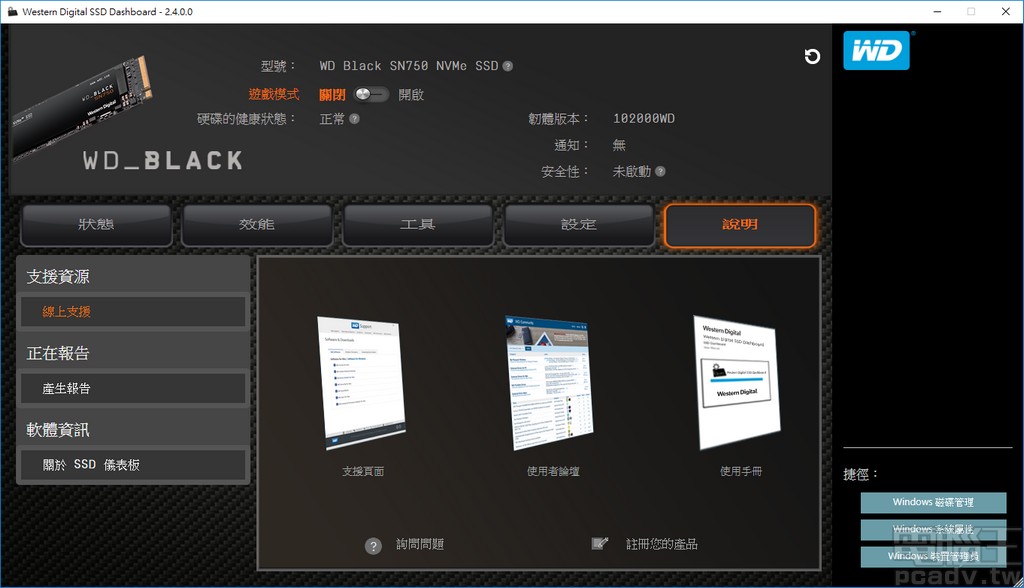Open the 工具 tab

417,225
